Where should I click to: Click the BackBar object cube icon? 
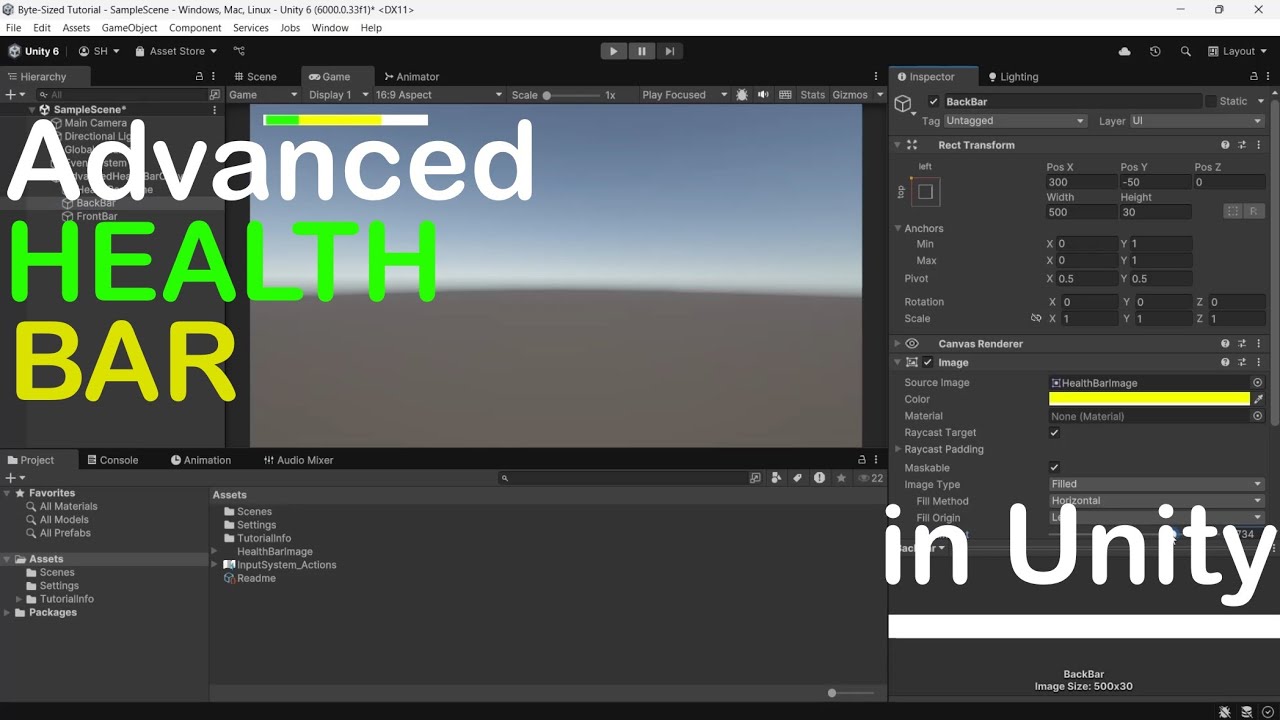coord(903,103)
